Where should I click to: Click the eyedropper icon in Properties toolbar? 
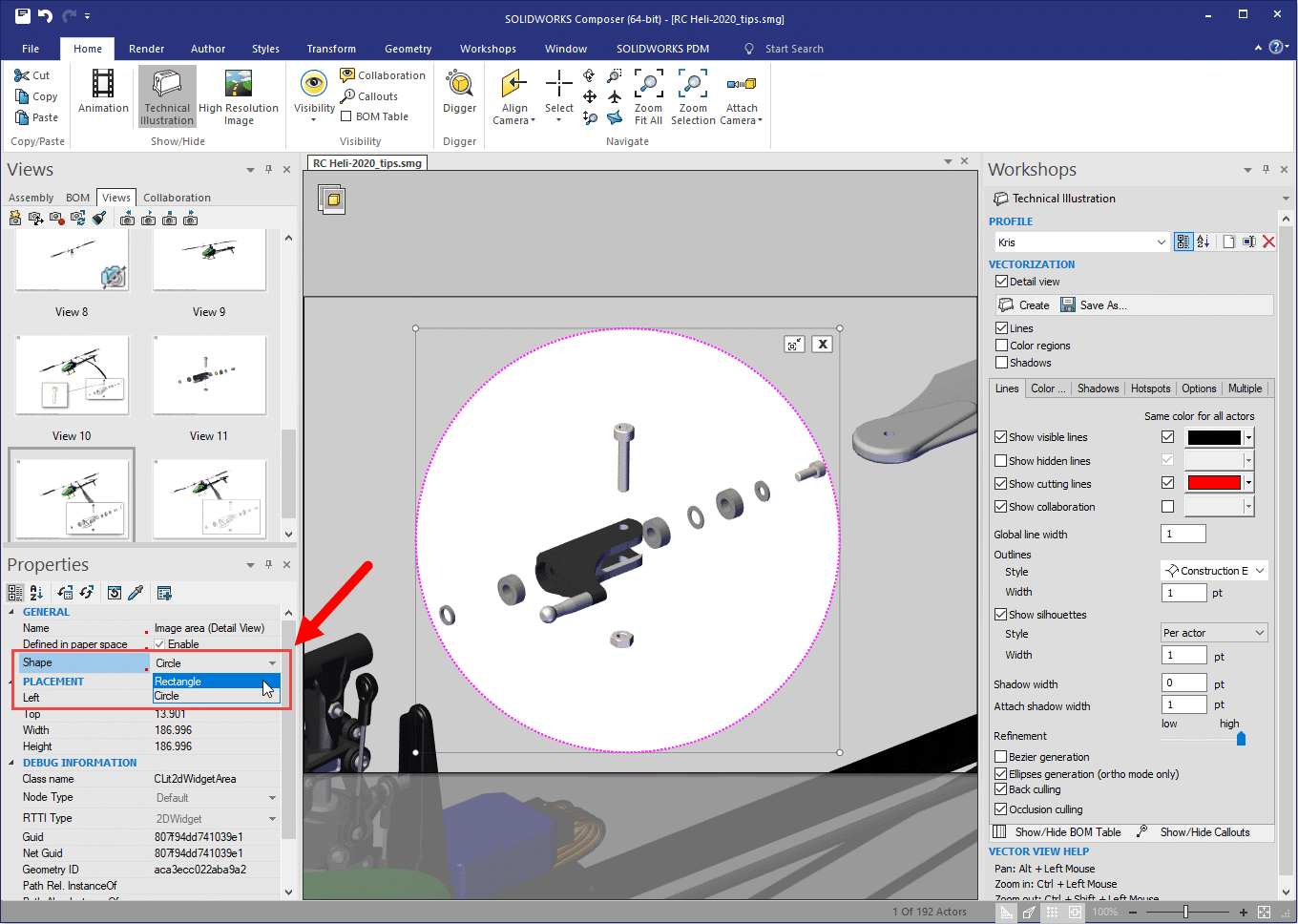pos(136,593)
